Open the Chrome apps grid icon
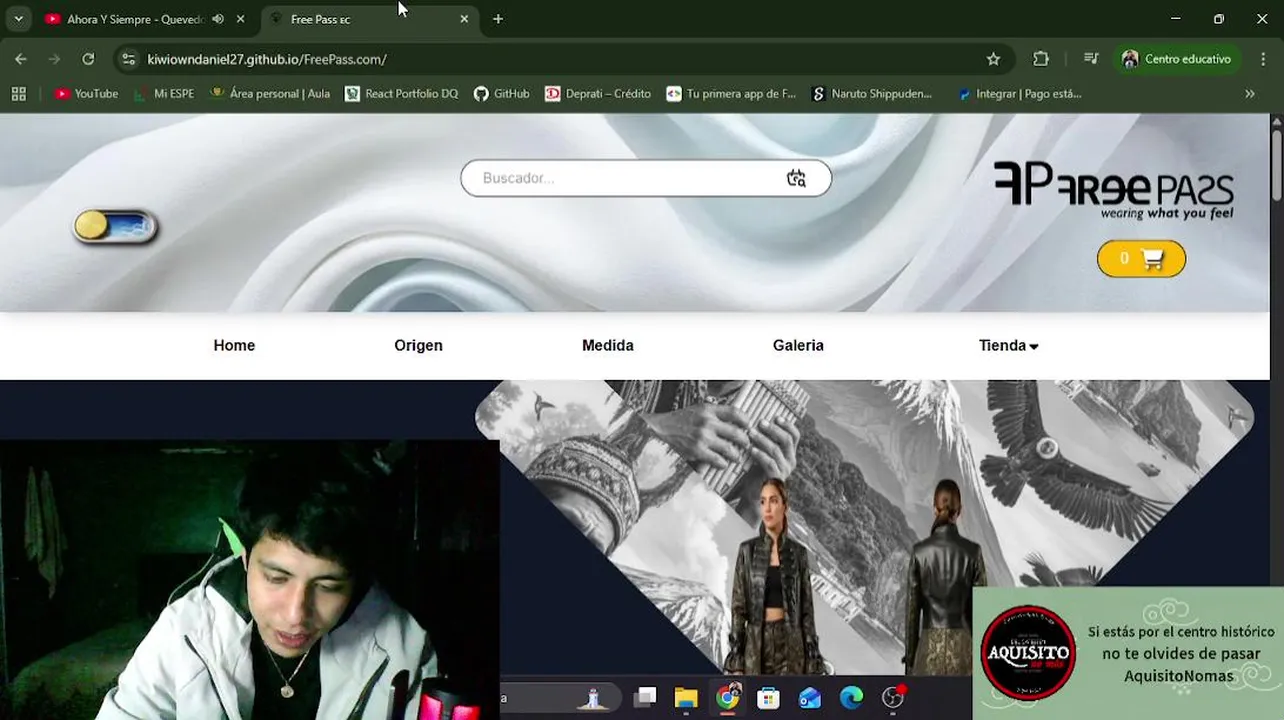This screenshot has height=720, width=1284. pos(18,94)
